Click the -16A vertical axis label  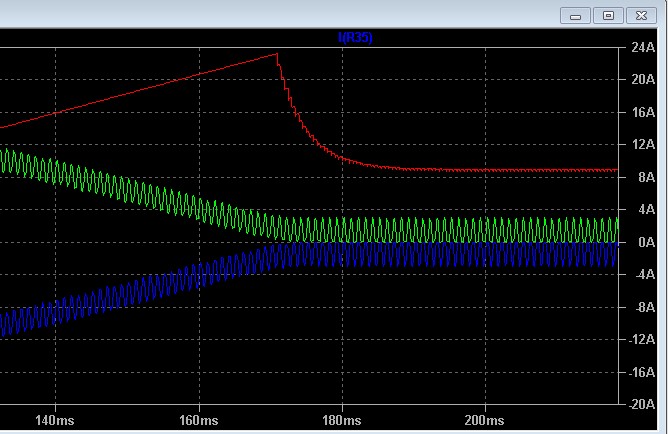642,372
